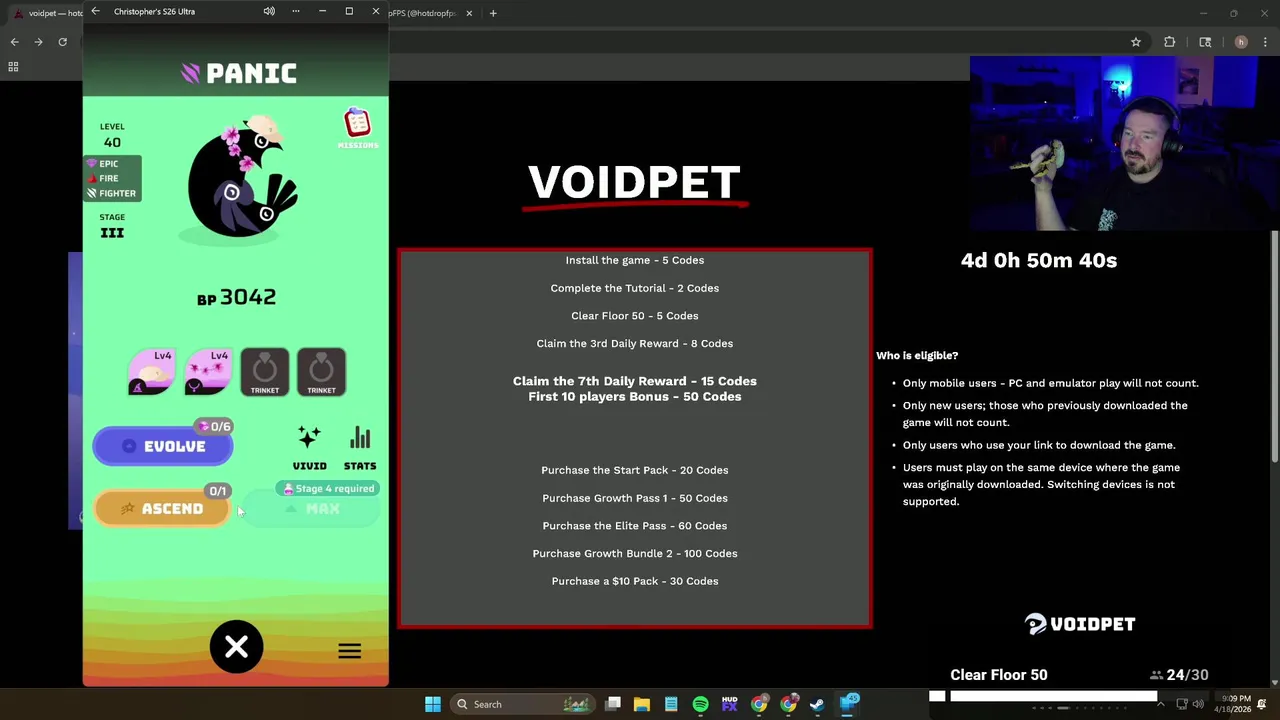The height and width of the screenshot is (720, 1280).
Task: Open the Vivid sparkle icon
Action: point(309,447)
